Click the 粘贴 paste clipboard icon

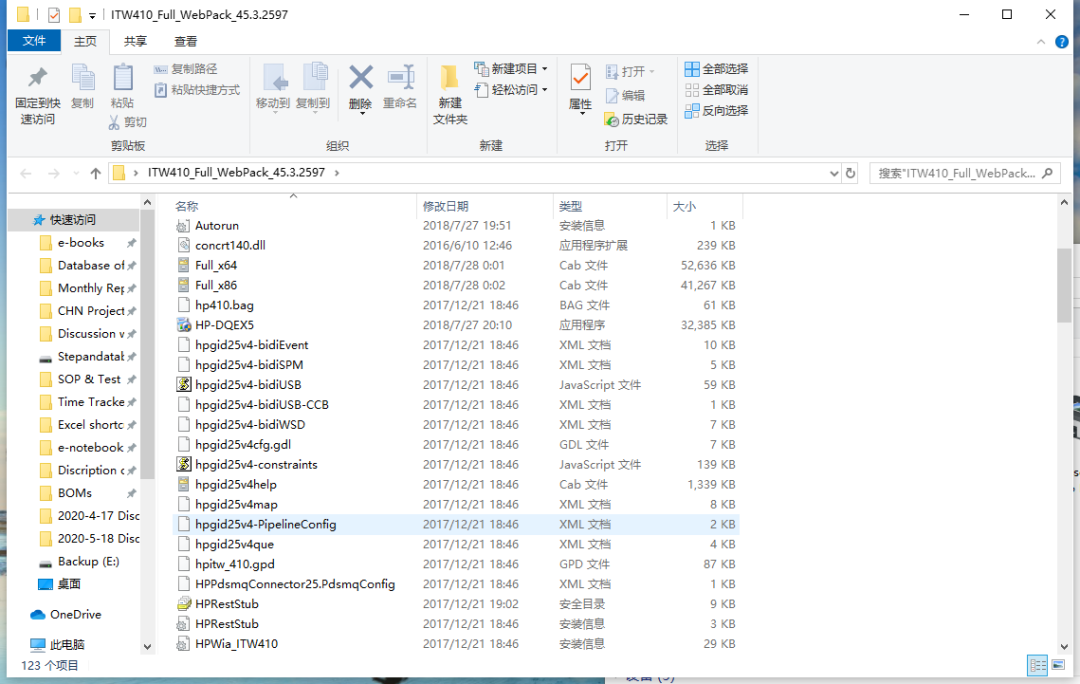[x=123, y=77]
